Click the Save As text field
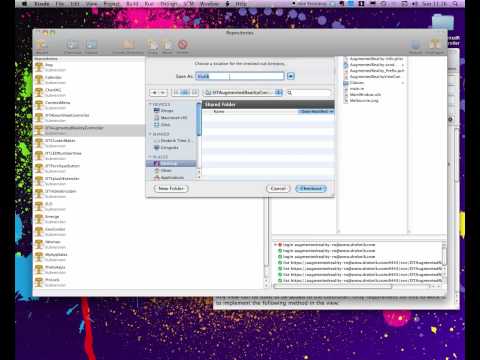Screen dimensions: 480x360 pos(239,76)
